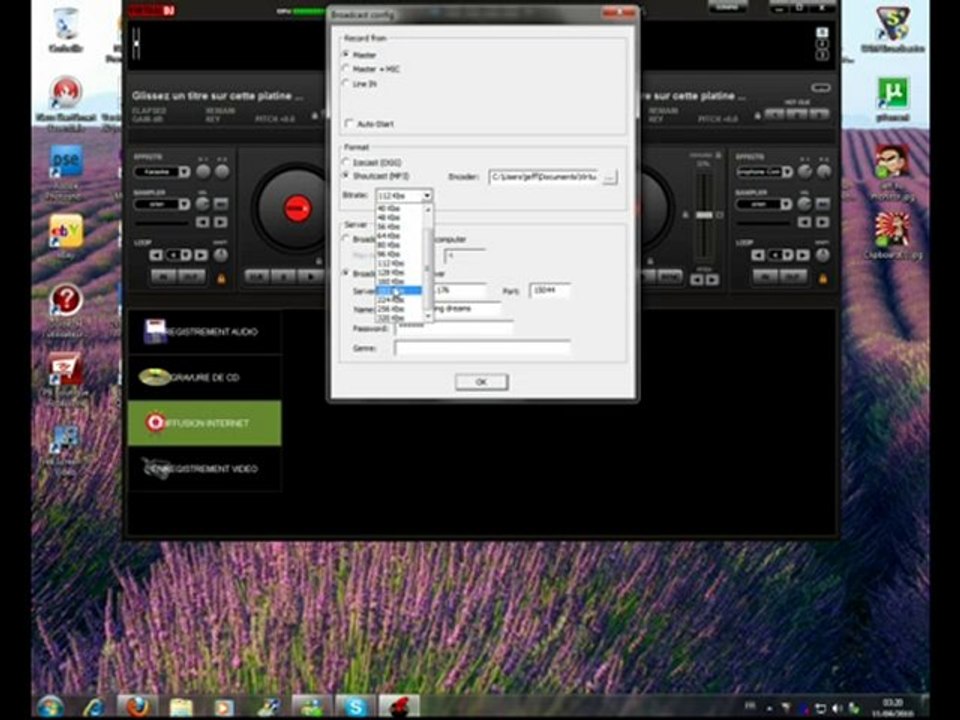Click left deck effect parameter 2 knob
Image resolution: width=960 pixels, height=720 pixels.
coord(222,172)
